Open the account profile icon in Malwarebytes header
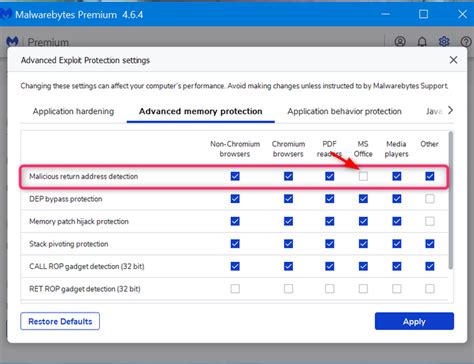The height and width of the screenshot is (364, 474). point(400,42)
